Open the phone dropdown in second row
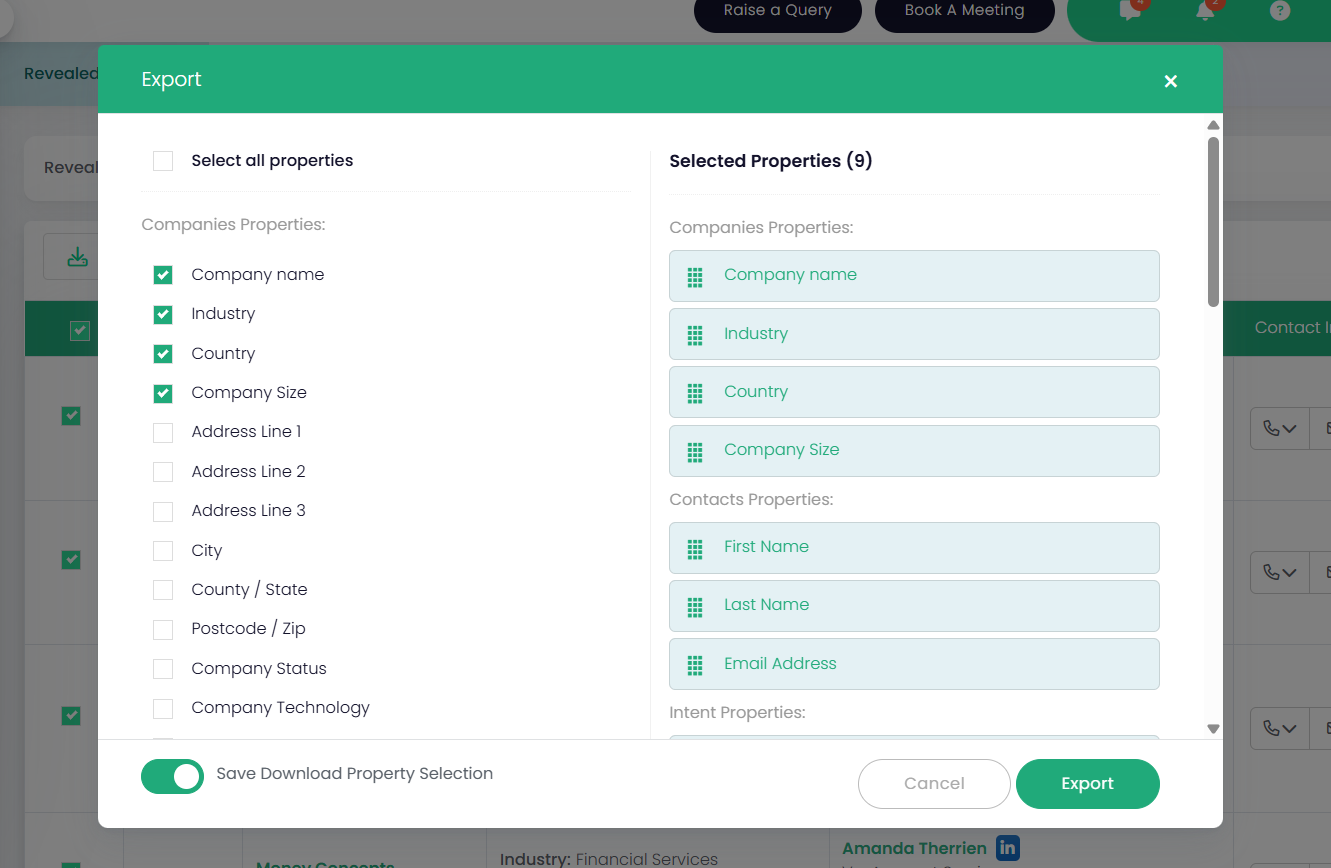1331x868 pixels. (x=1279, y=572)
